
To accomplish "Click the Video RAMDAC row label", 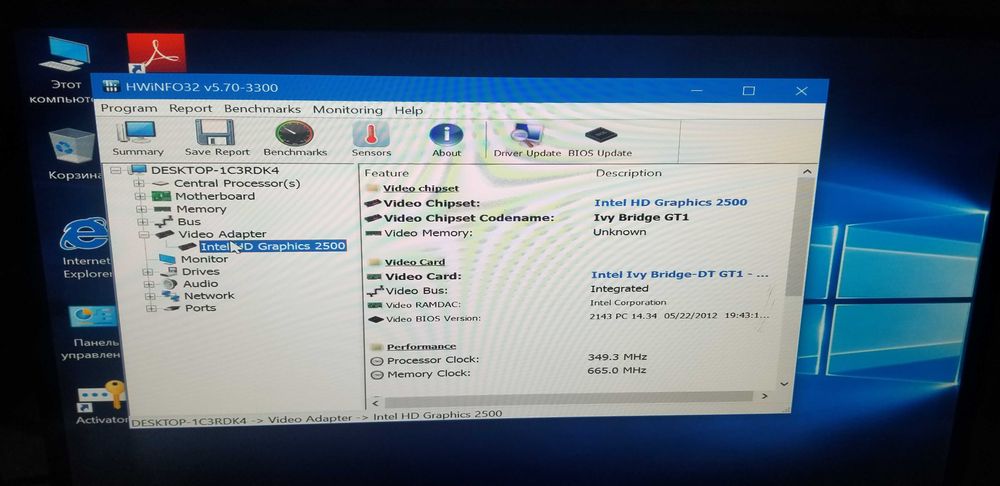I will [x=423, y=305].
